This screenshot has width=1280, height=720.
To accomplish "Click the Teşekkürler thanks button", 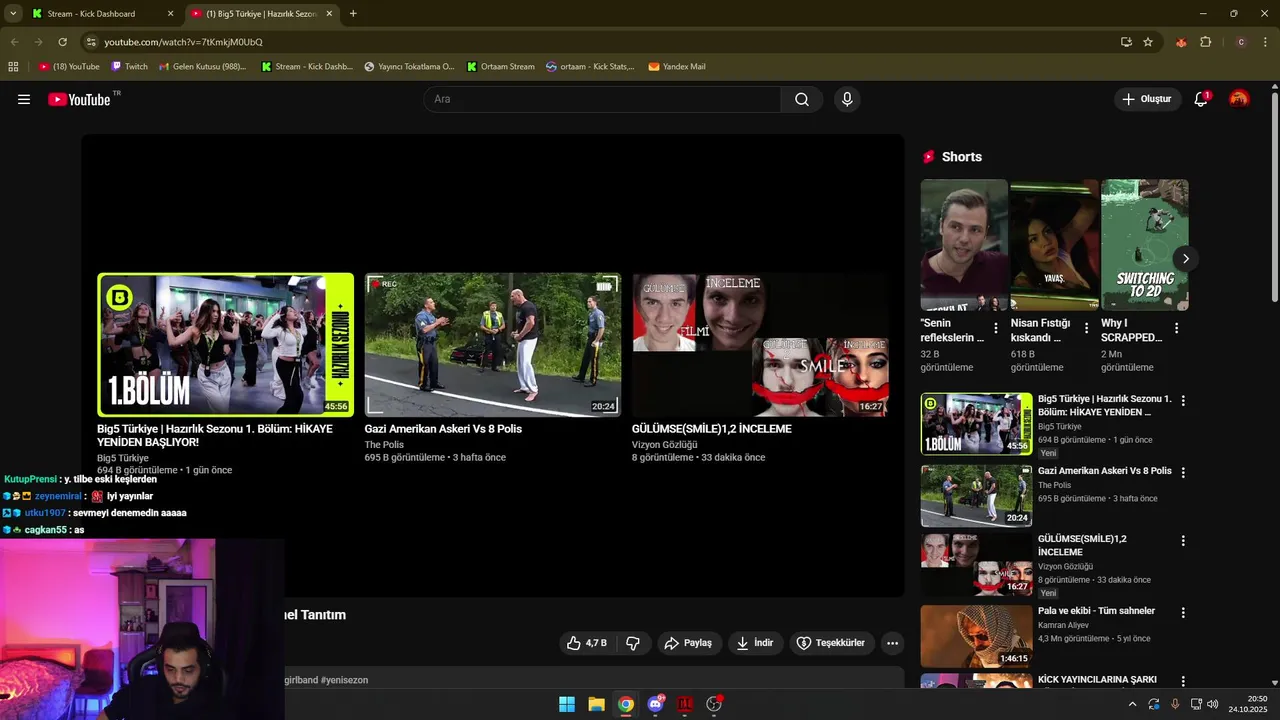I will click(x=832, y=643).
